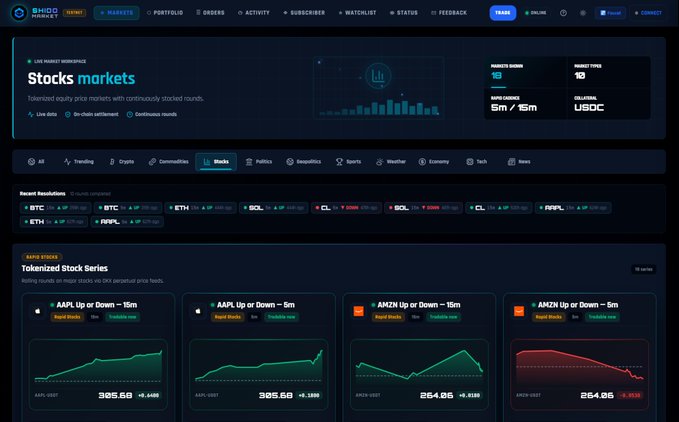Viewport: 679px width, 422px height.
Task: Click the Faucet button in header
Action: [610, 13]
